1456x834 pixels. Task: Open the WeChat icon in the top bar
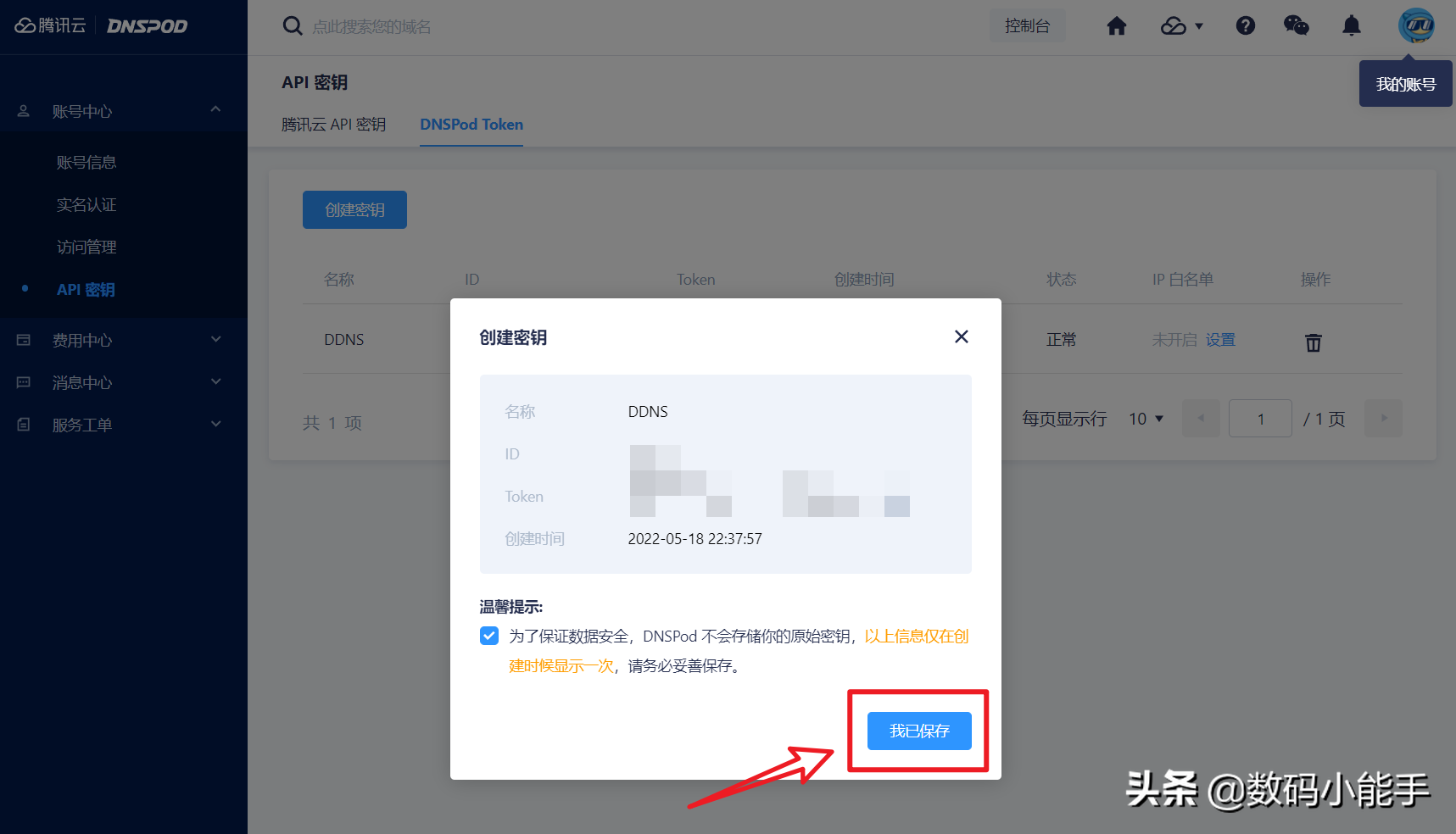tap(1296, 26)
